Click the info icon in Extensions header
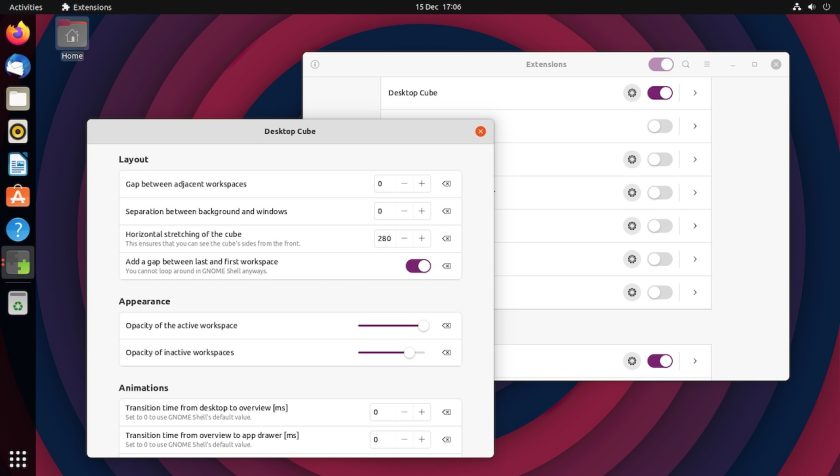 pyautogui.click(x=315, y=64)
